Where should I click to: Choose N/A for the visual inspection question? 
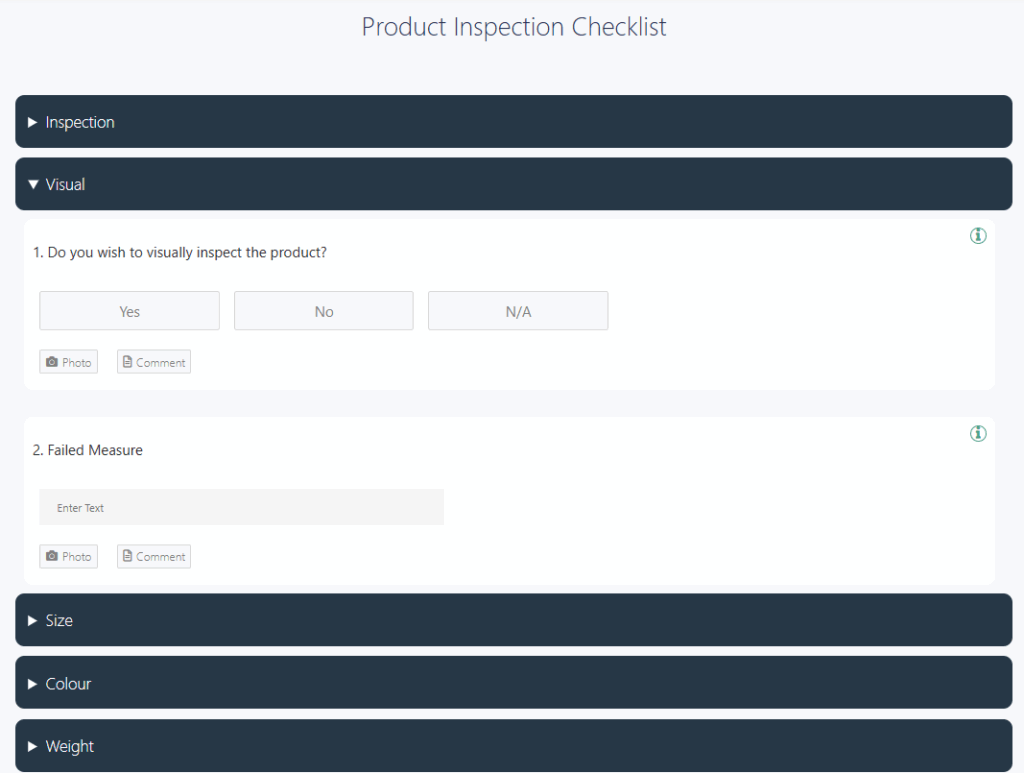[517, 310]
